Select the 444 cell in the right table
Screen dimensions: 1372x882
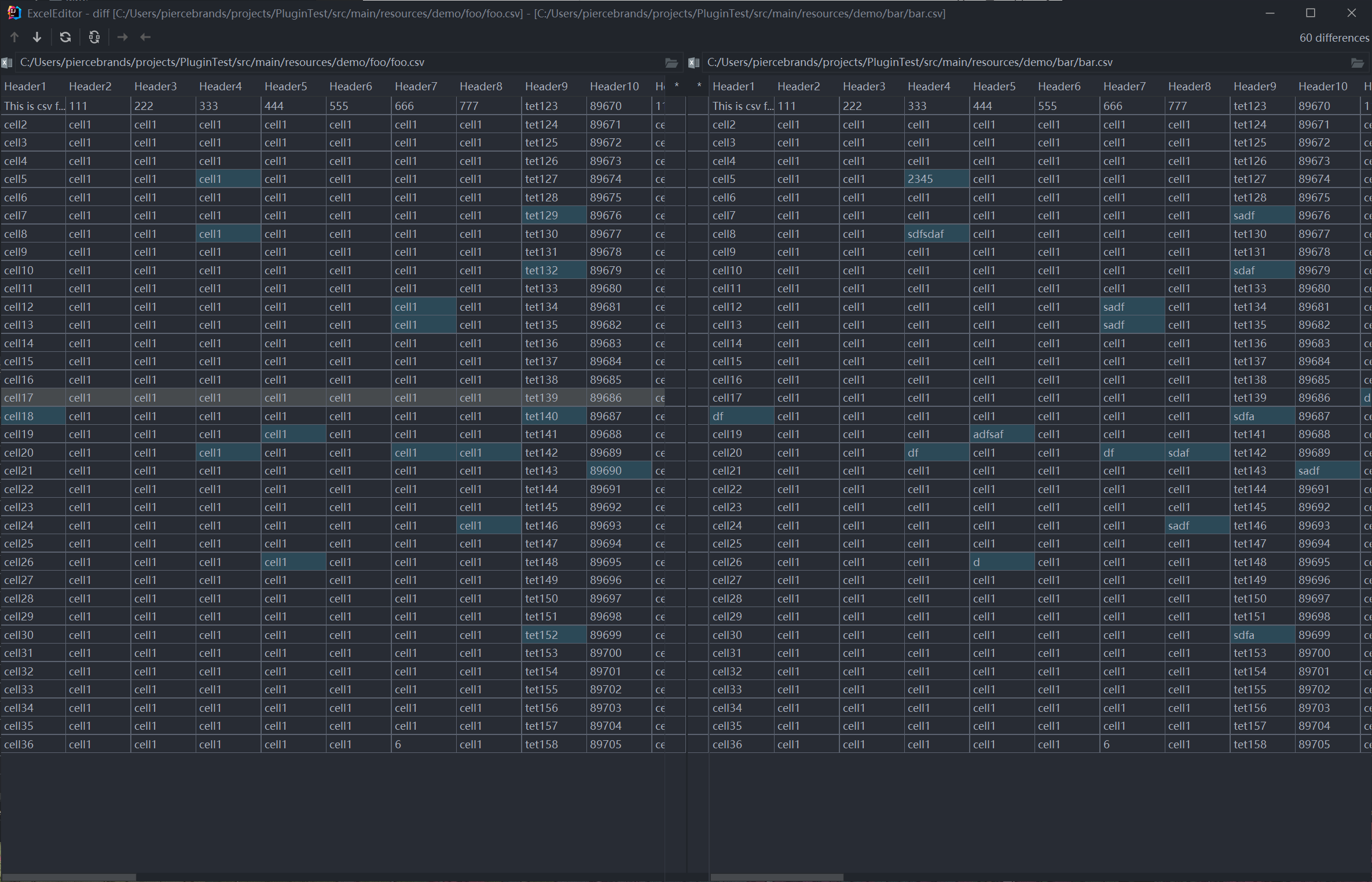click(1002, 106)
